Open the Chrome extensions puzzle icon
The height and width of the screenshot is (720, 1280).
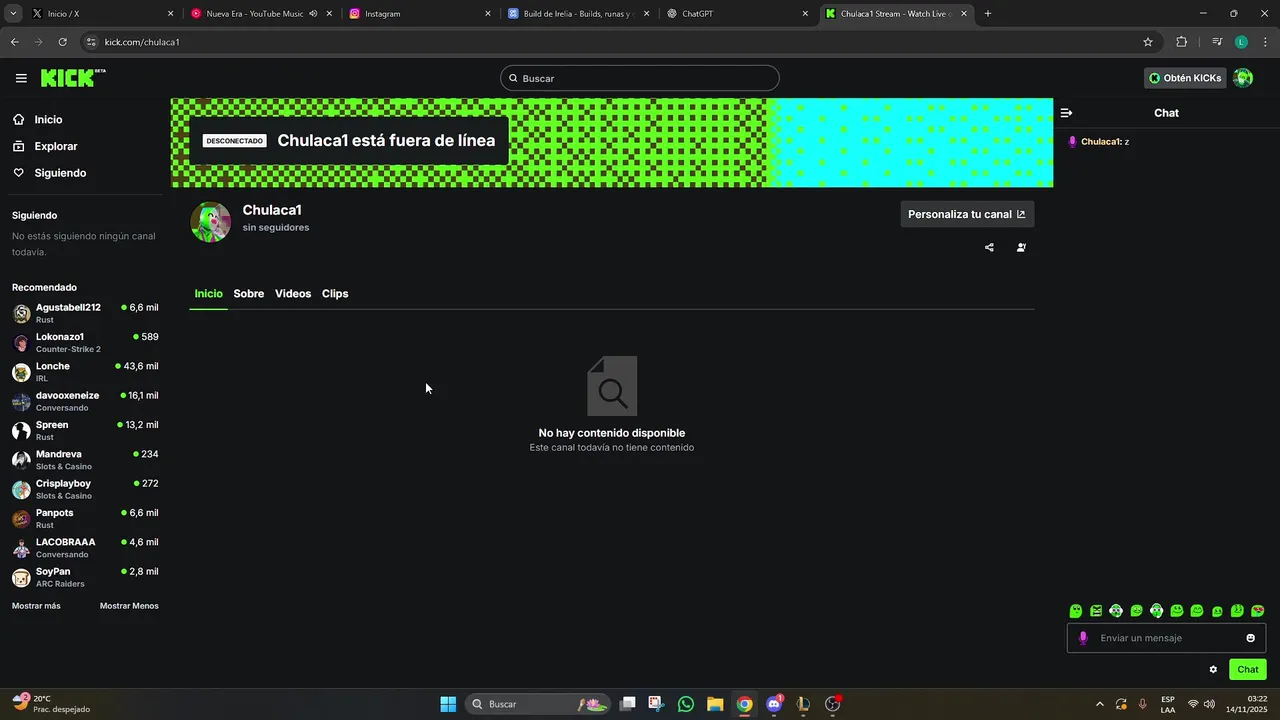click(1182, 42)
